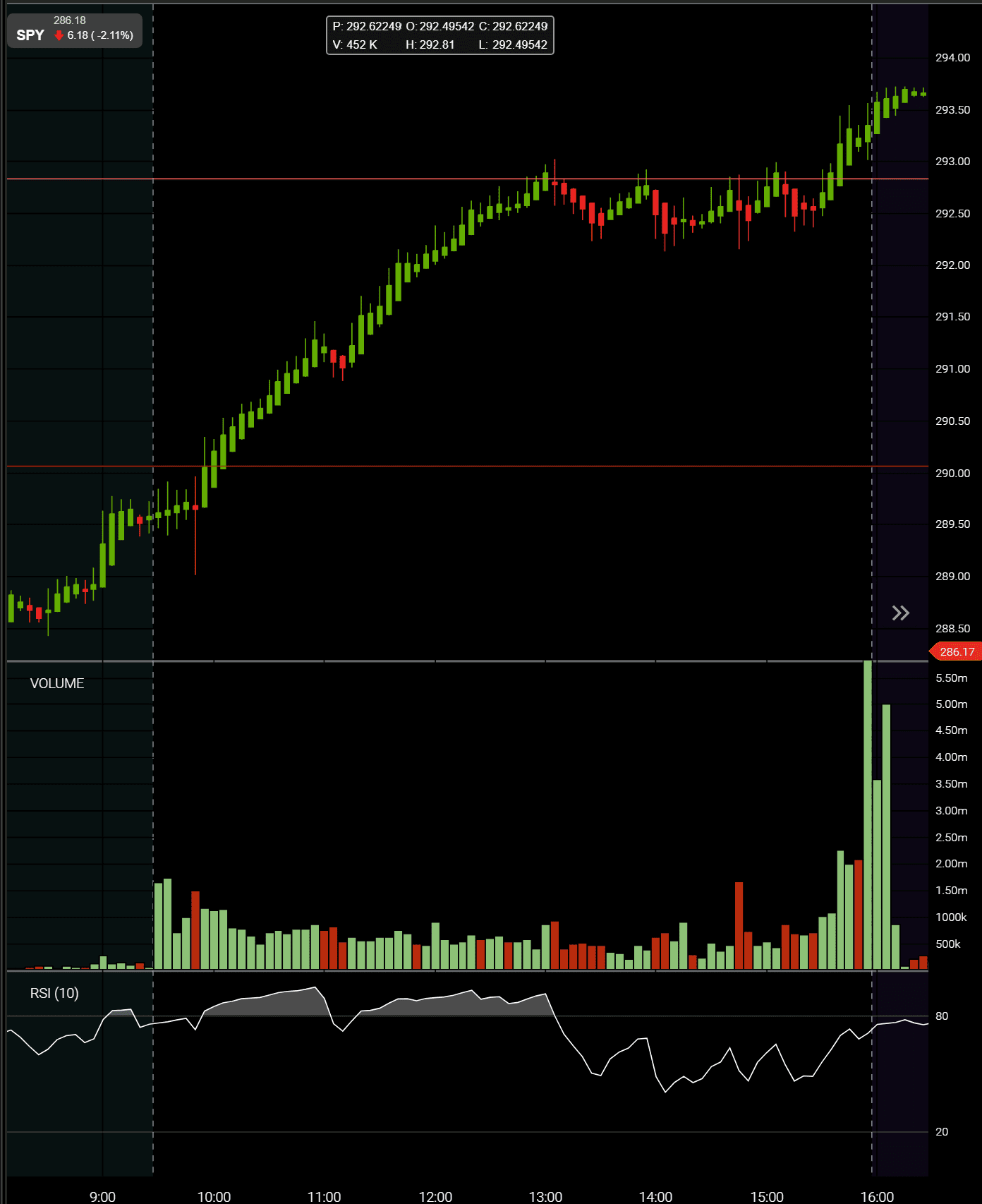Screen dimensions: 982x1204
Task: Click the 286.18 last price text
Action: point(70,20)
